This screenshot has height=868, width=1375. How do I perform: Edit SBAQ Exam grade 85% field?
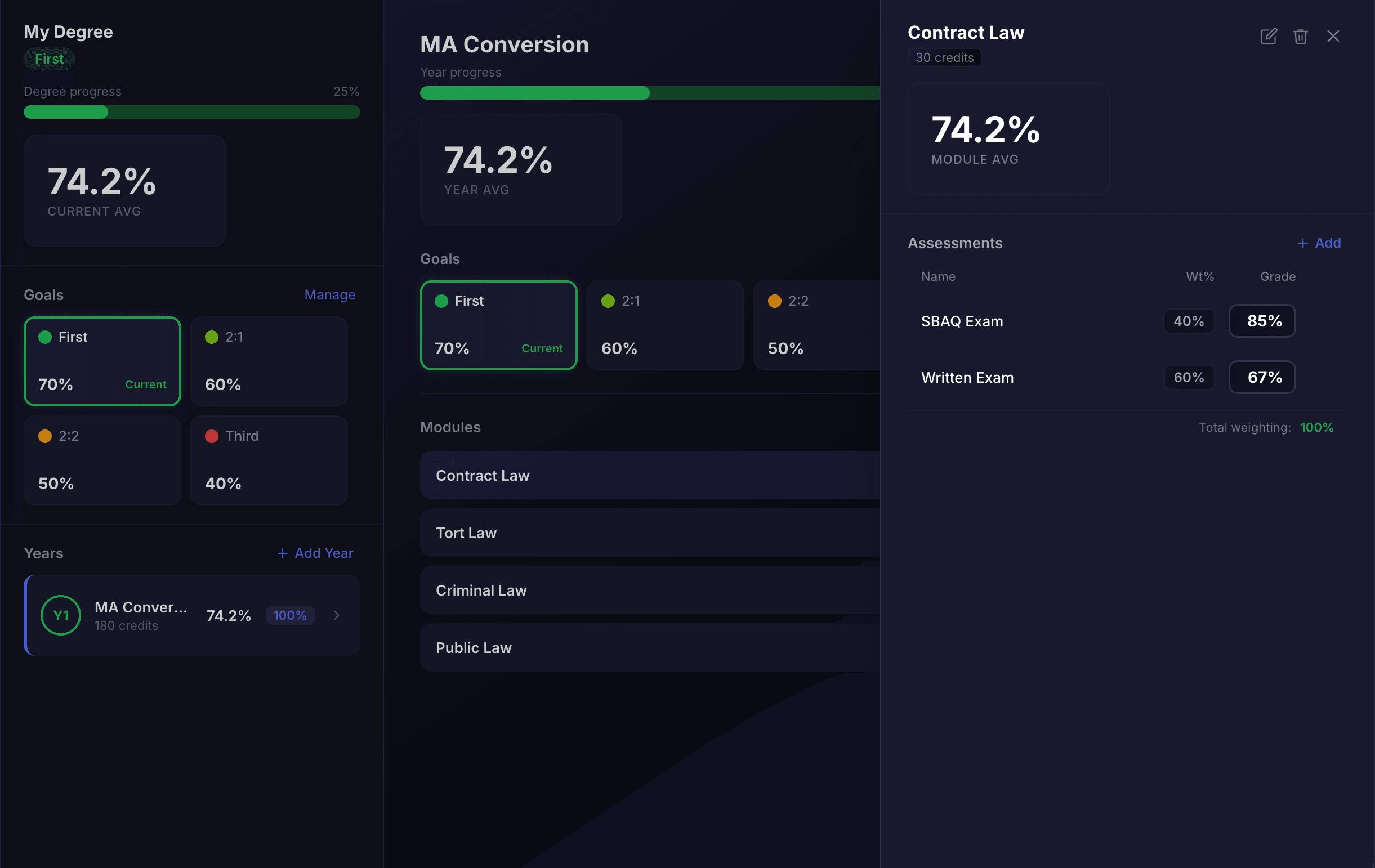coord(1262,321)
